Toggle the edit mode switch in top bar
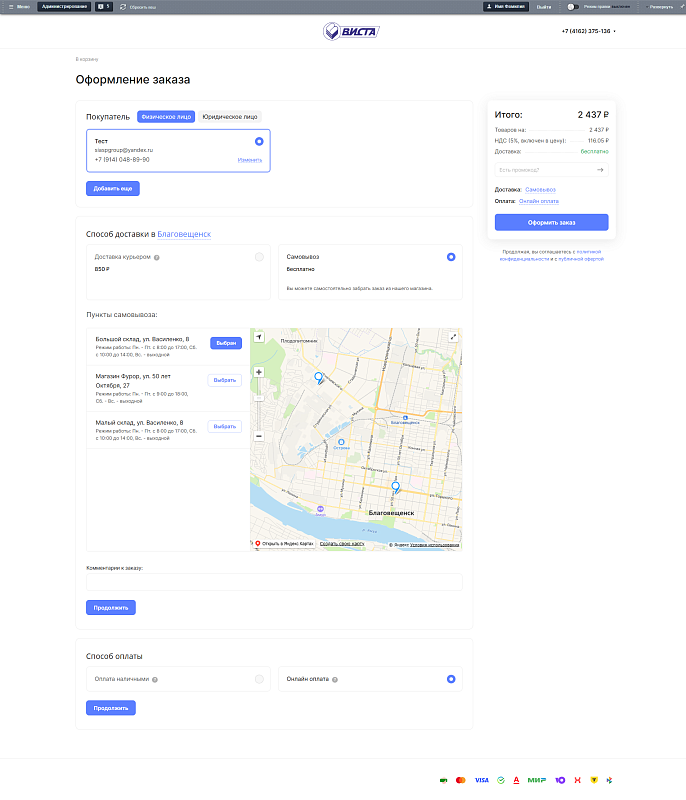The image size is (686, 800). tap(574, 6)
